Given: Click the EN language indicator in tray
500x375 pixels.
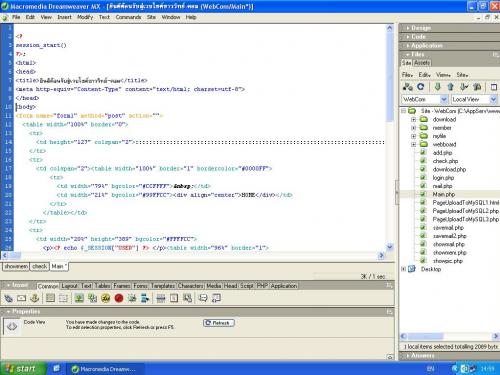Looking at the screenshot, I should tap(430, 369).
